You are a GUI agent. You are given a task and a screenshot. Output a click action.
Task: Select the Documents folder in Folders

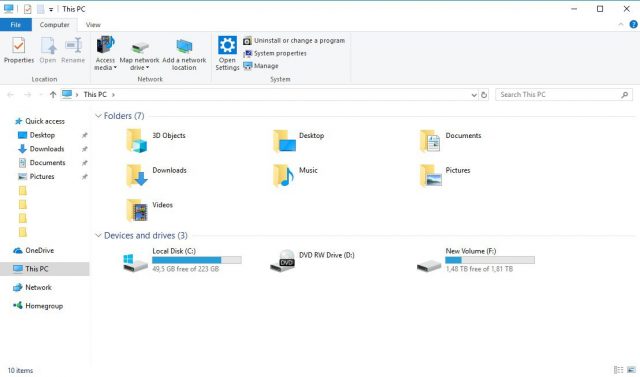click(451, 140)
